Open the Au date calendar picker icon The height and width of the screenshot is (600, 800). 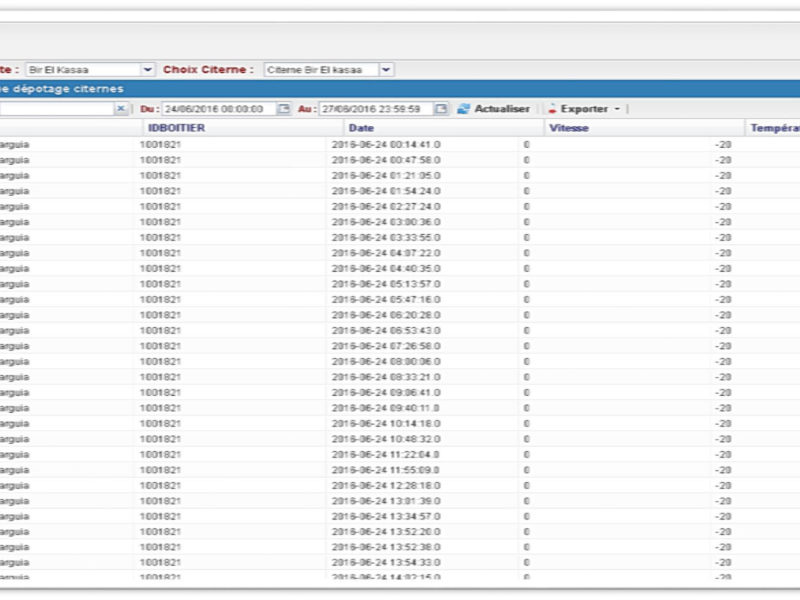click(x=441, y=109)
